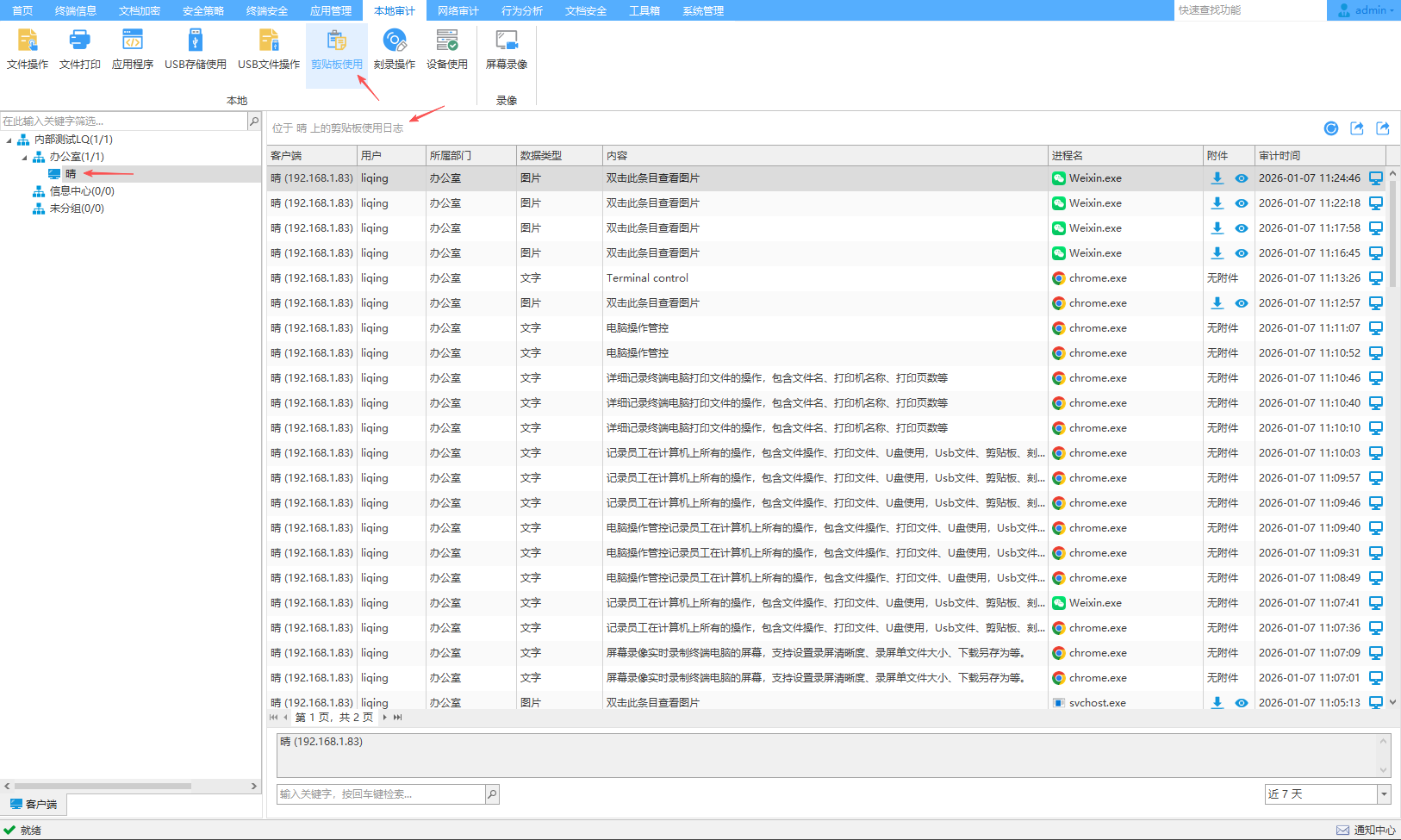Image resolution: width=1401 pixels, height=840 pixels.
Task: View the 11:12:57 chrome image record
Action: pyautogui.click(x=1241, y=303)
